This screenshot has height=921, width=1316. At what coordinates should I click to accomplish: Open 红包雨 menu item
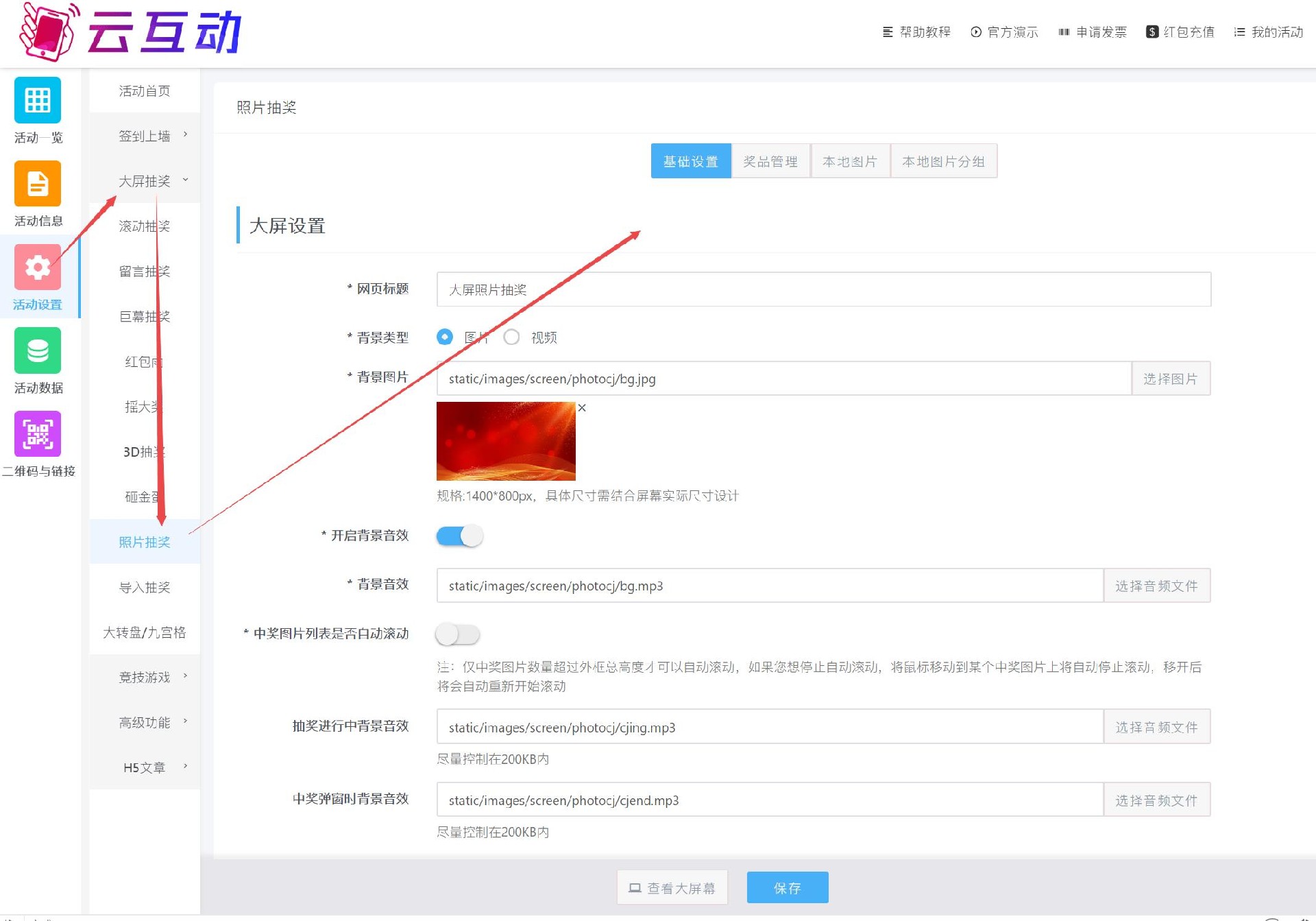(145, 361)
